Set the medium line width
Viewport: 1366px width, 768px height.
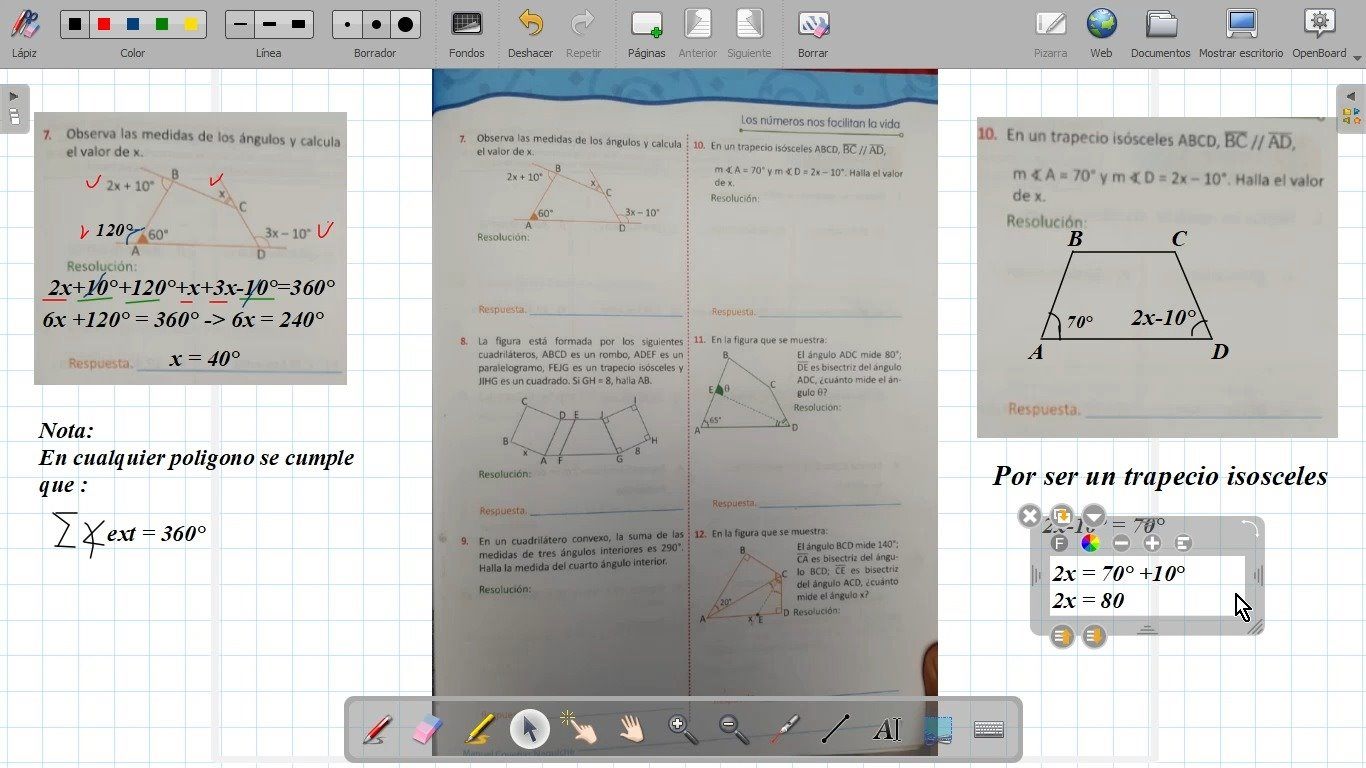pos(269,24)
